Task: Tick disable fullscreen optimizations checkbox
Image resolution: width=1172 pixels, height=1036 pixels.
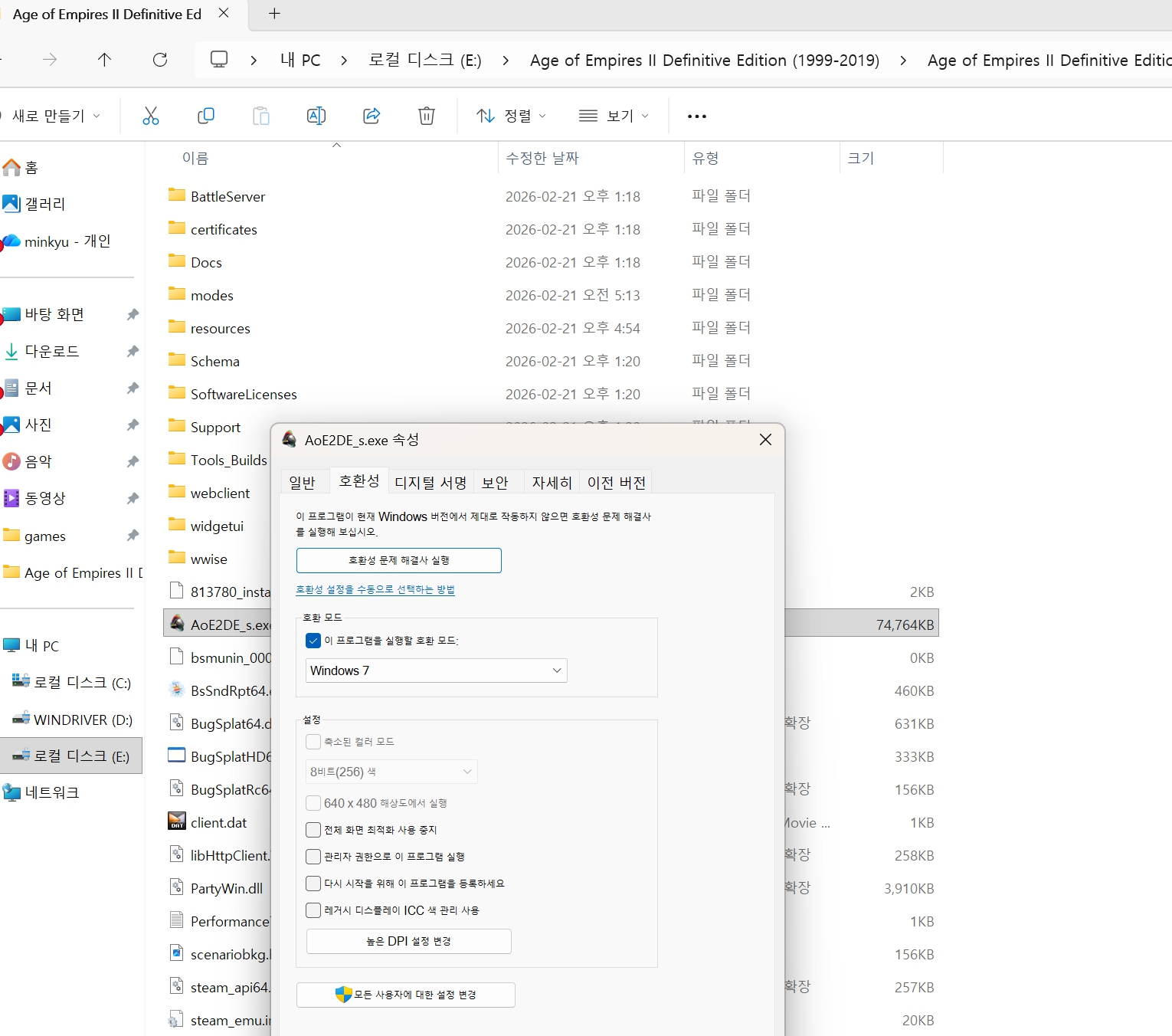Action: [x=313, y=830]
